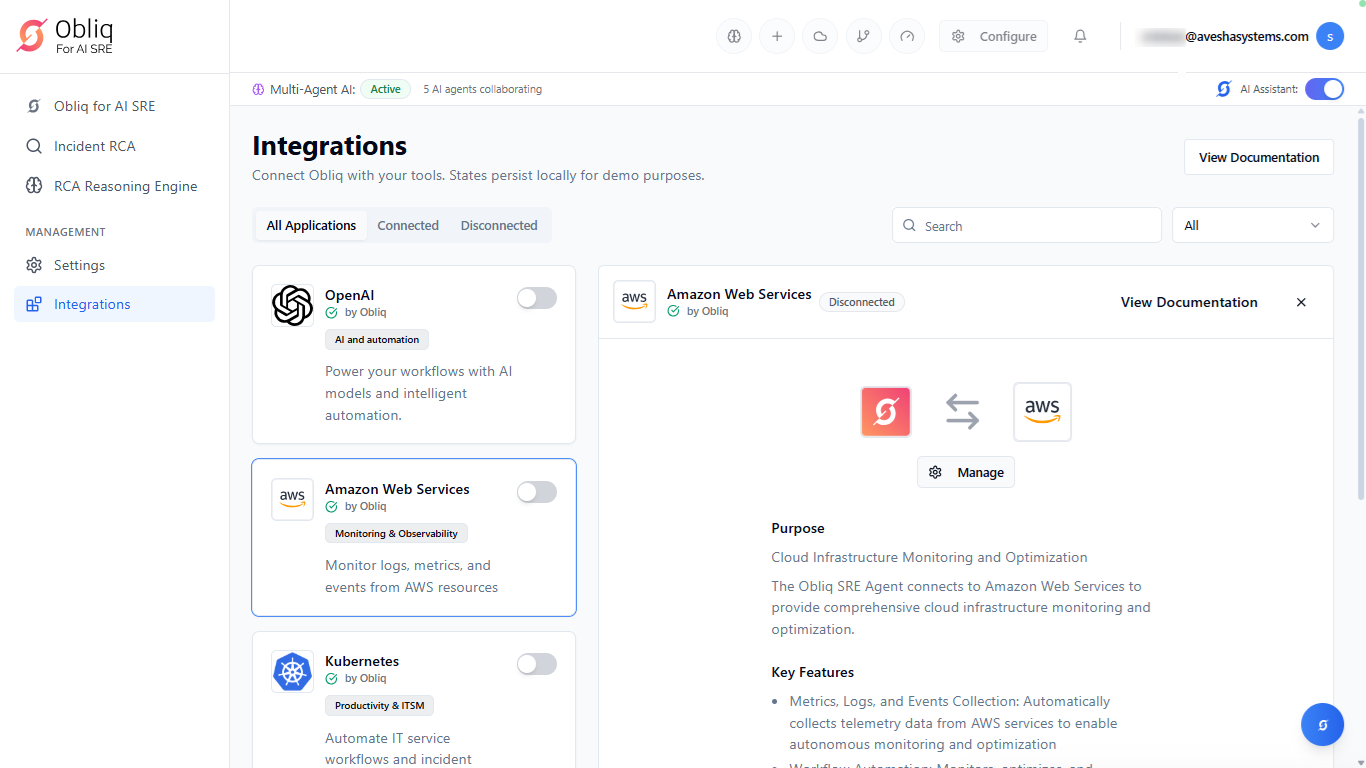Viewport: 1366px width, 768px height.
Task: Select the Disconnected tab
Action: (499, 225)
